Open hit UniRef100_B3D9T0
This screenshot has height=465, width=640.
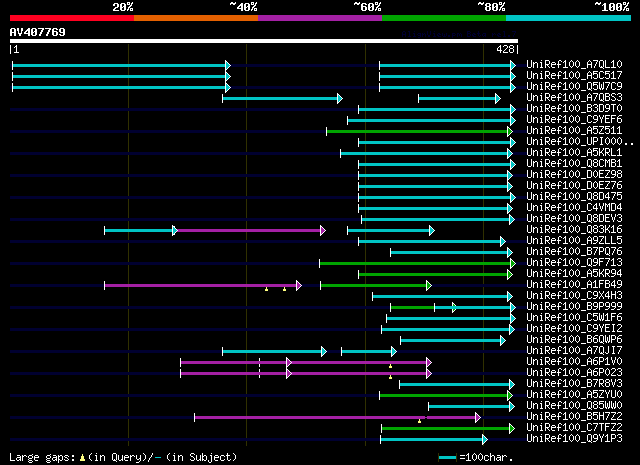coord(574,108)
